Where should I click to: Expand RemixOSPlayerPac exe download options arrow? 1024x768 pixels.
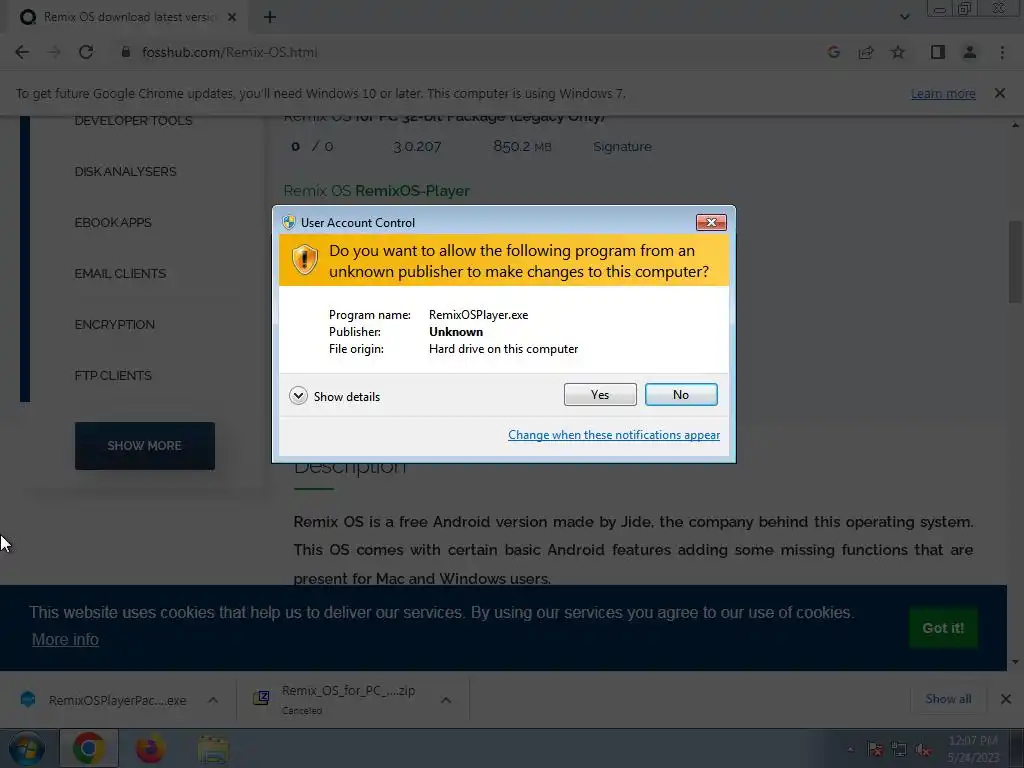(x=213, y=700)
